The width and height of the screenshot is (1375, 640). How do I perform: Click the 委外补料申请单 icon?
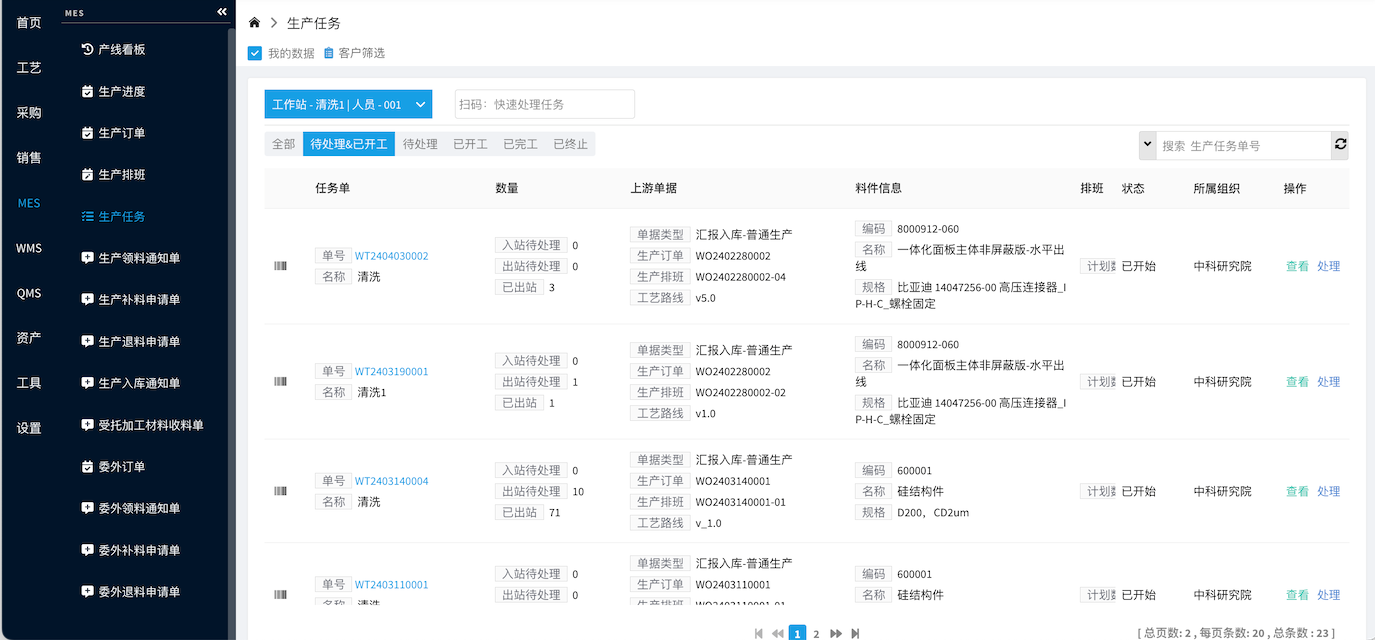click(x=87, y=550)
